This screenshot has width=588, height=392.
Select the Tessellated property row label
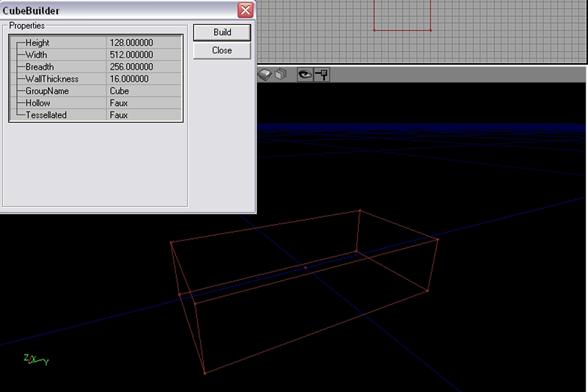[46, 115]
